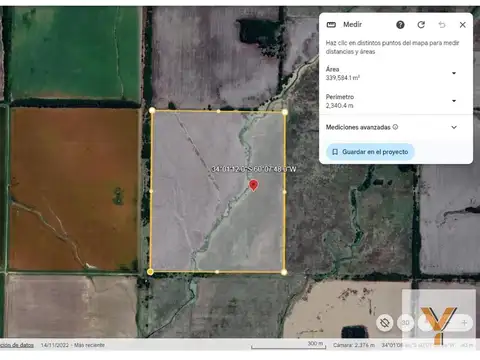This screenshot has height=360, width=480.
Task: Click Guardar en el proyecto button
Action: 370,152
